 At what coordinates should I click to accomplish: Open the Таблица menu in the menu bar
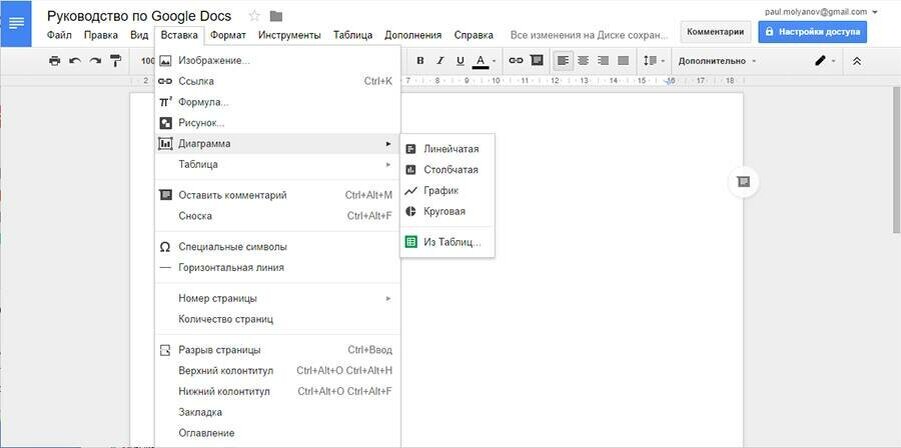[x=353, y=35]
